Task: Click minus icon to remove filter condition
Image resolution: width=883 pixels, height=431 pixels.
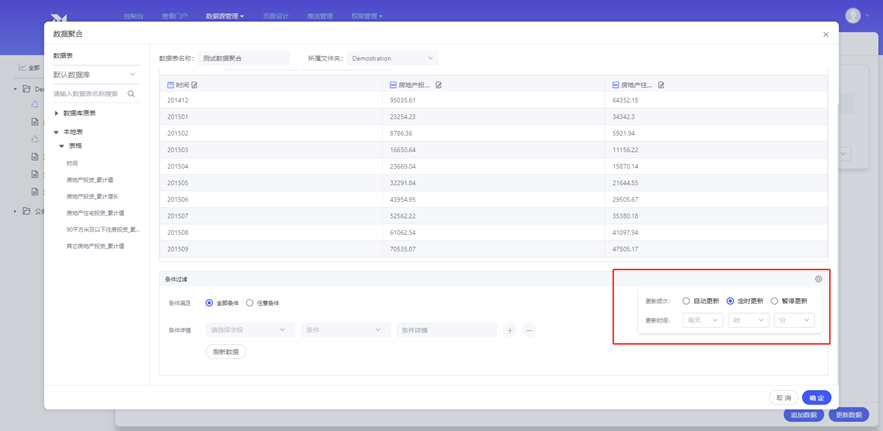Action: tap(529, 330)
